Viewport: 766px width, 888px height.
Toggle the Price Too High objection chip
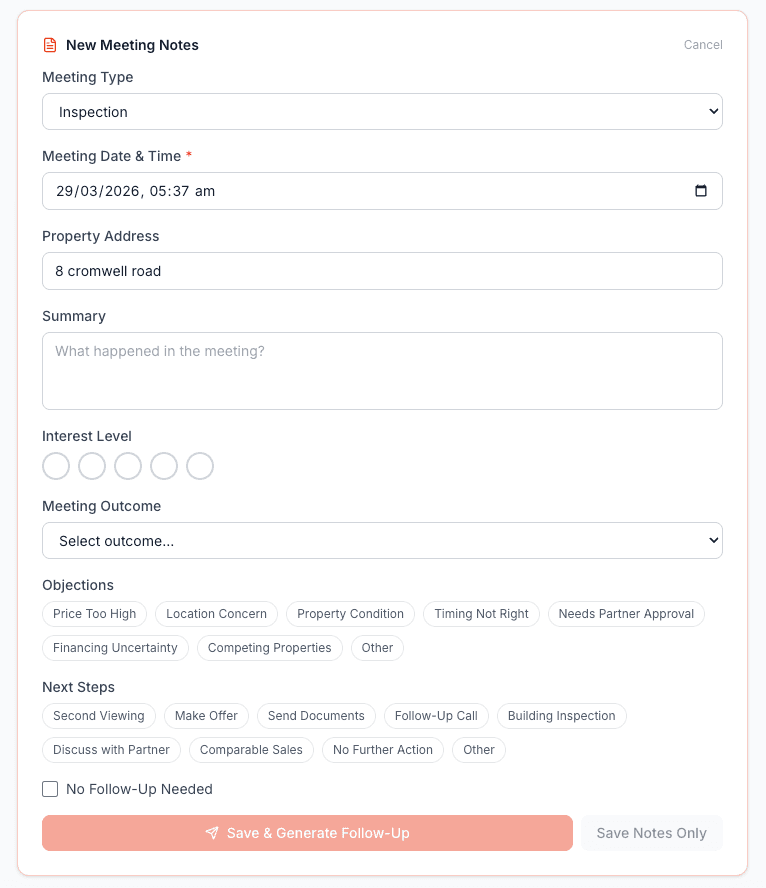click(x=94, y=614)
